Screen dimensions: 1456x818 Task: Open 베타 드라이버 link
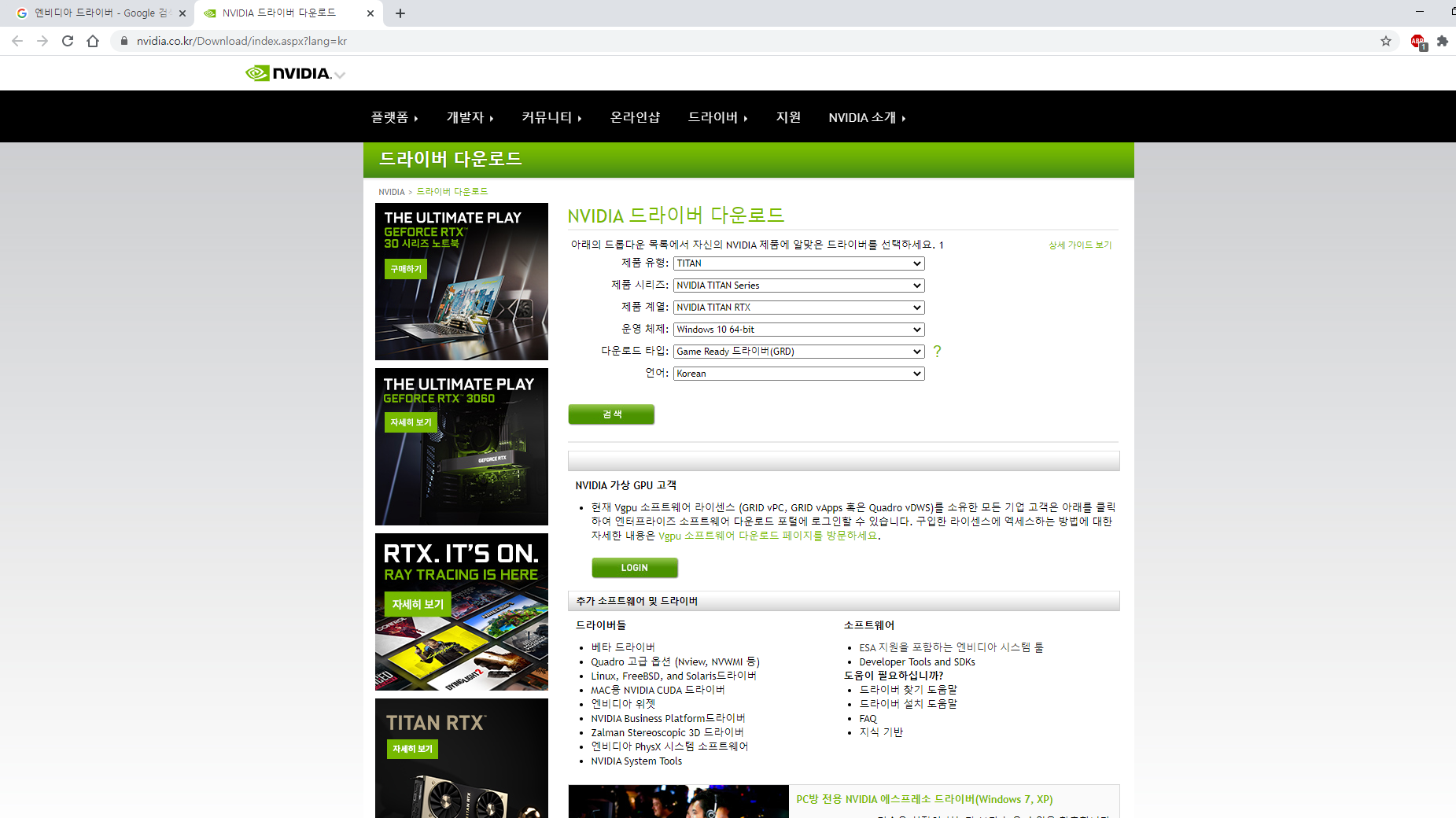(623, 647)
